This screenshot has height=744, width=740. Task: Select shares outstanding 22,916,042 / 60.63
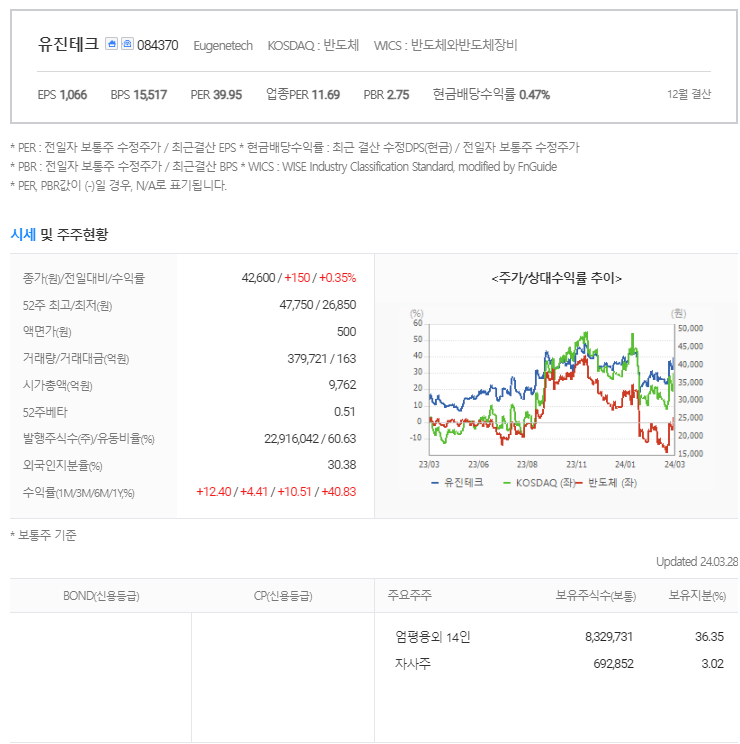click(310, 439)
